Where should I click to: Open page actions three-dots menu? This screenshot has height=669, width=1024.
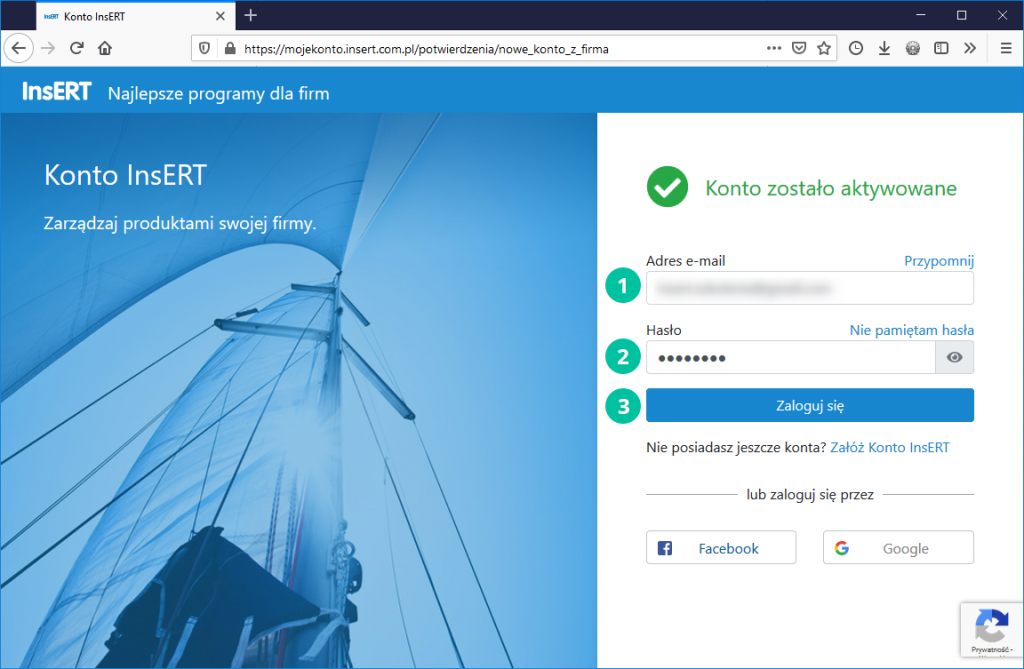(x=774, y=48)
